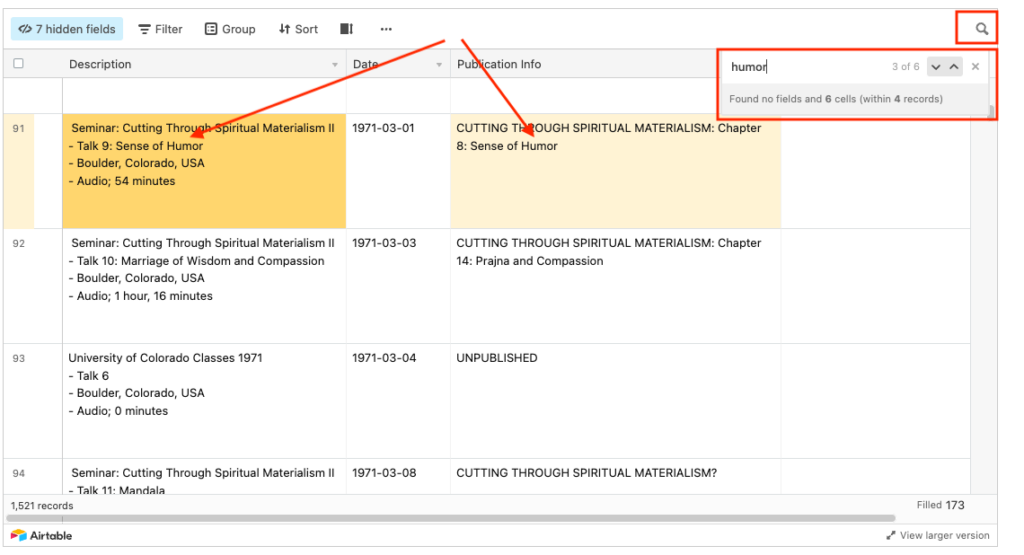Expand Date column dropdown arrow
Image resolution: width=1024 pixels, height=555 pixels.
[x=439, y=65]
